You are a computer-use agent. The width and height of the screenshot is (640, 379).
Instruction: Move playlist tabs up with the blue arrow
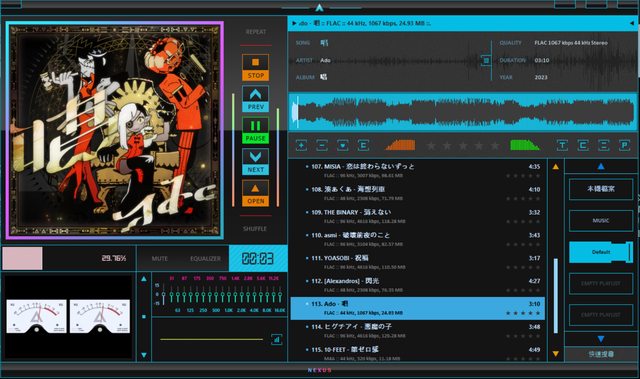pos(601,166)
